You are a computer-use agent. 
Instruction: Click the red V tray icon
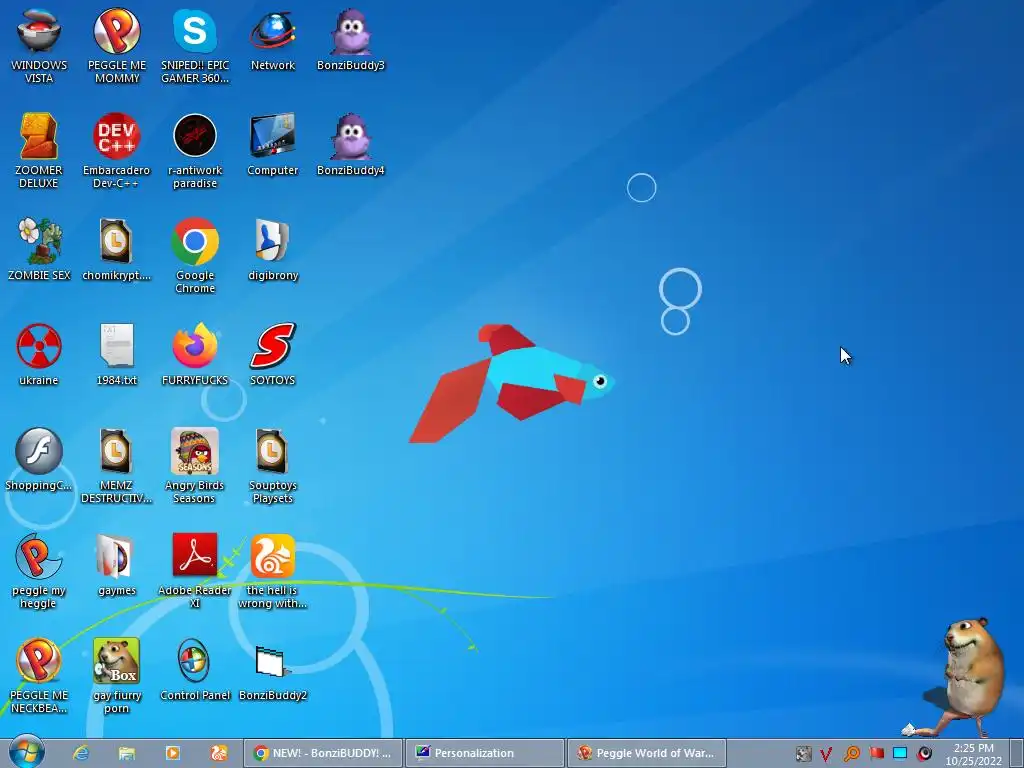coord(827,754)
